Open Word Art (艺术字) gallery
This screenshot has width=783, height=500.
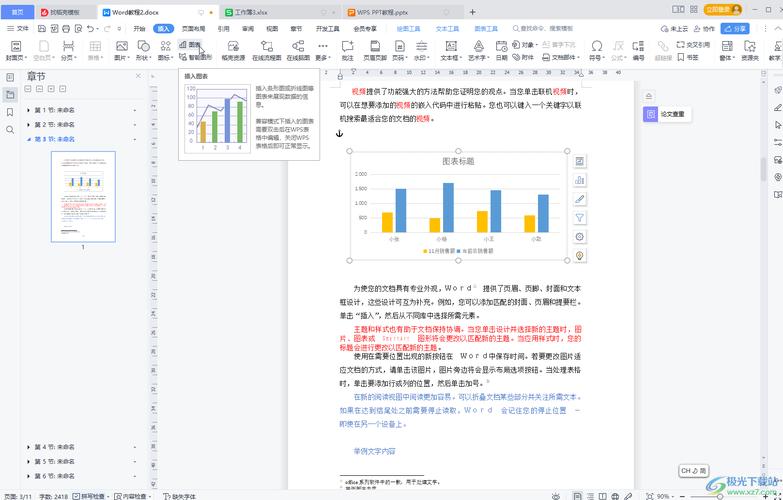478,51
